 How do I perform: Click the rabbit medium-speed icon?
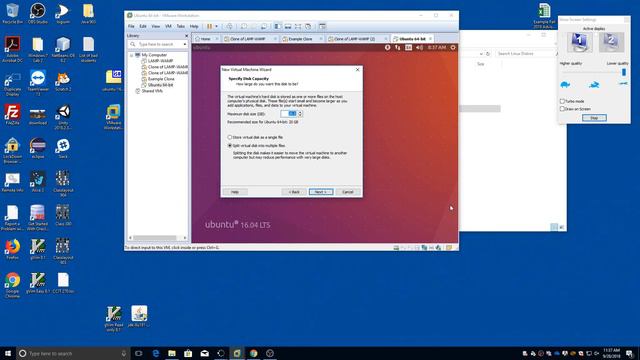click(x=594, y=84)
